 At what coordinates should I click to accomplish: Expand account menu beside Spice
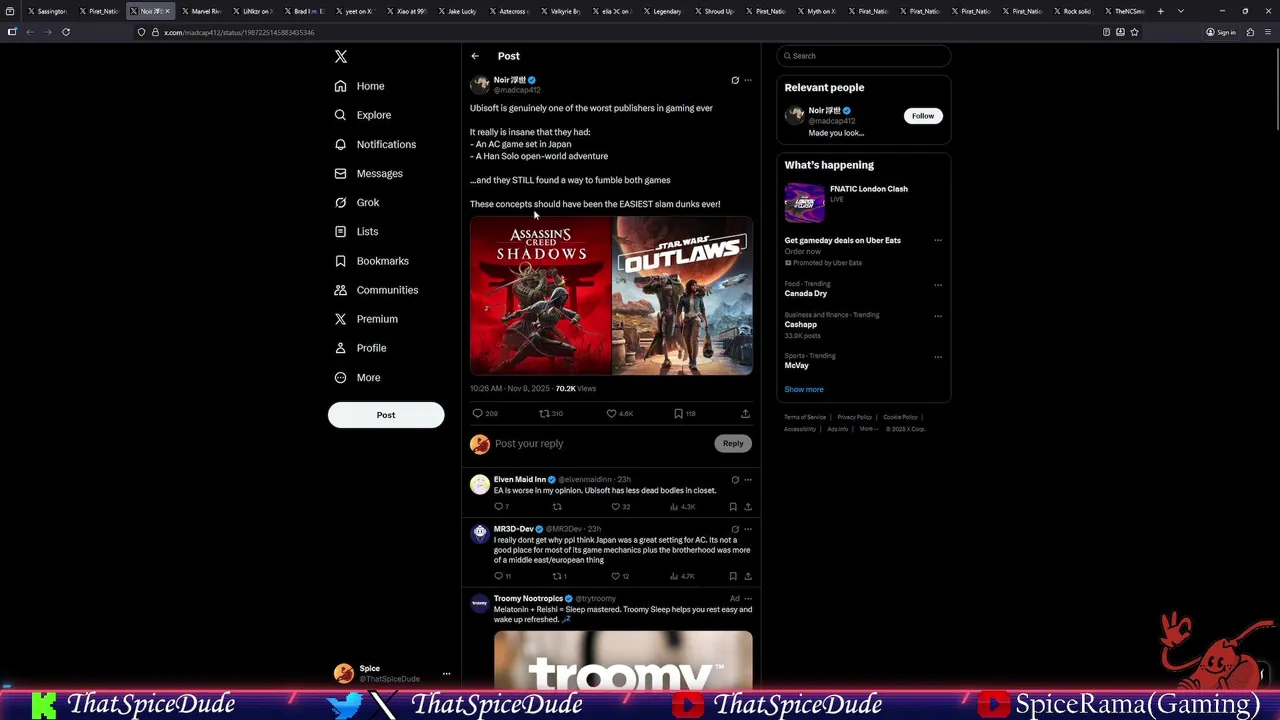tap(446, 674)
